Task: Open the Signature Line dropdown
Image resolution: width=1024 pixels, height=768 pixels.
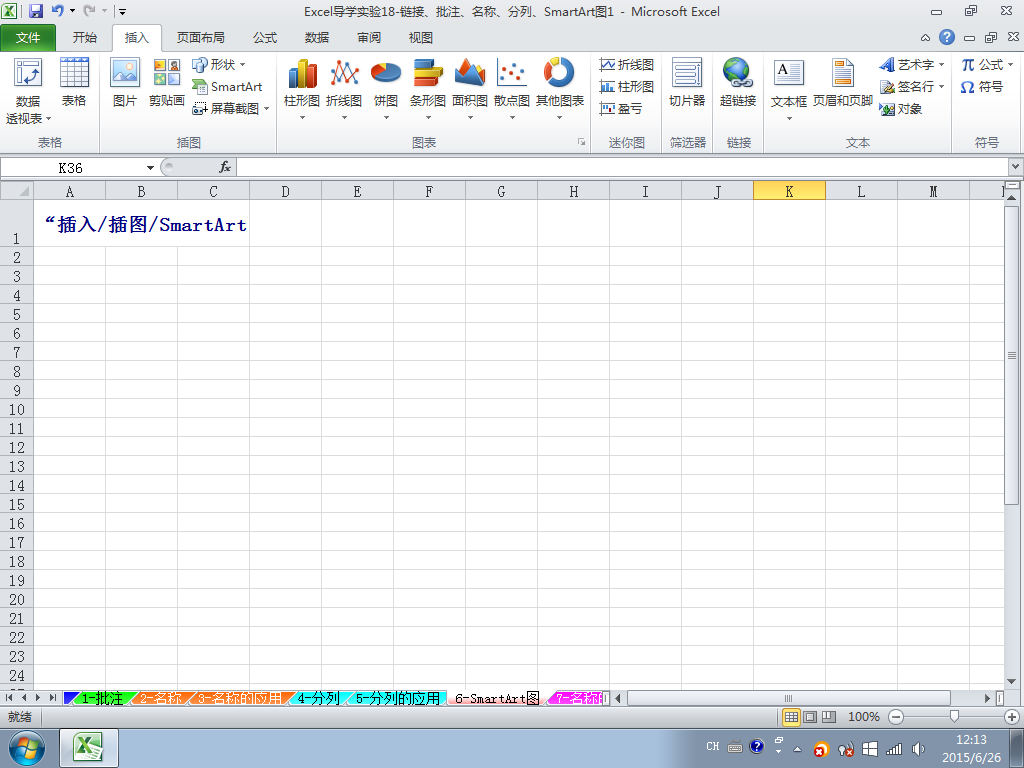Action: point(941,86)
